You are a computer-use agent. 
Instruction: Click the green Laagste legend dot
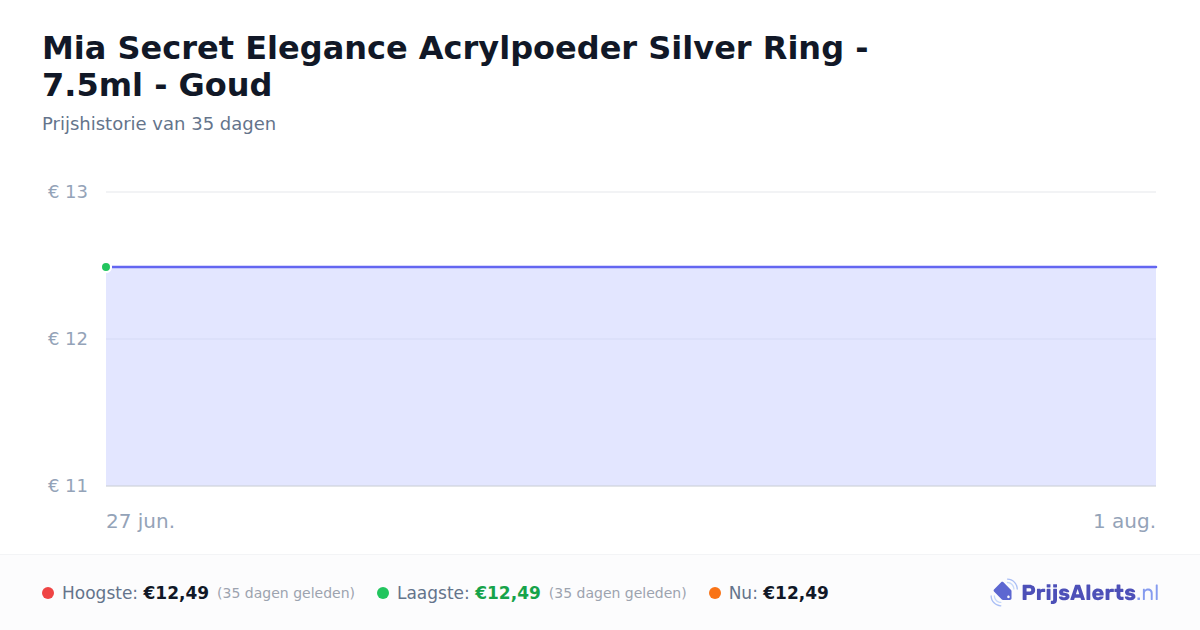pos(383,593)
